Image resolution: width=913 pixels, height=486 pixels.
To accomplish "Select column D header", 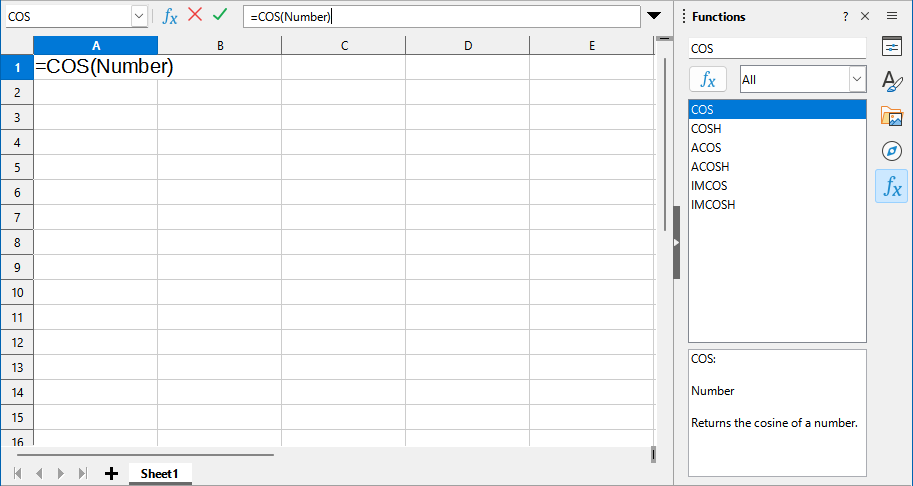I will pyautogui.click(x=468, y=45).
